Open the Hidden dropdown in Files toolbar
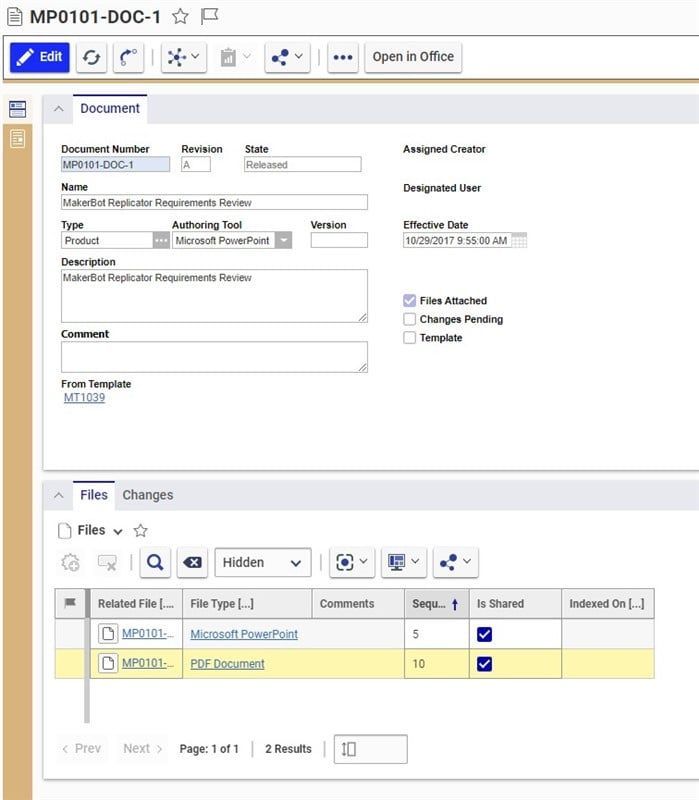Viewport: 699px width, 800px height. [262, 563]
